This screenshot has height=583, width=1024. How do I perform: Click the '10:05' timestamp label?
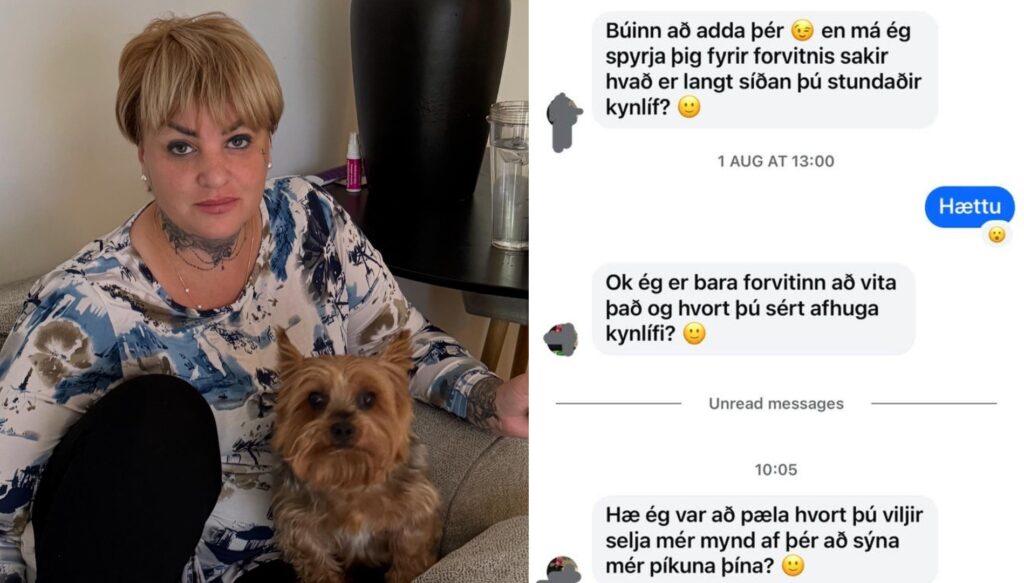776,469
